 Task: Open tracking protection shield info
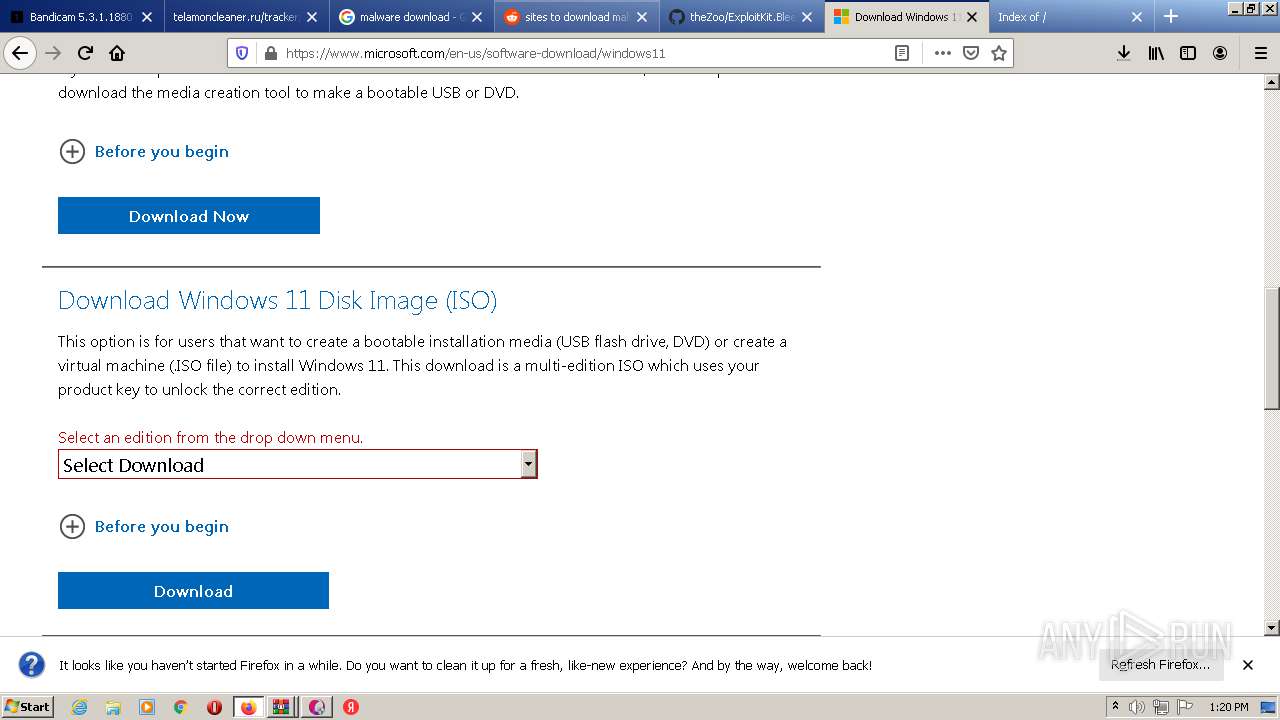243,53
